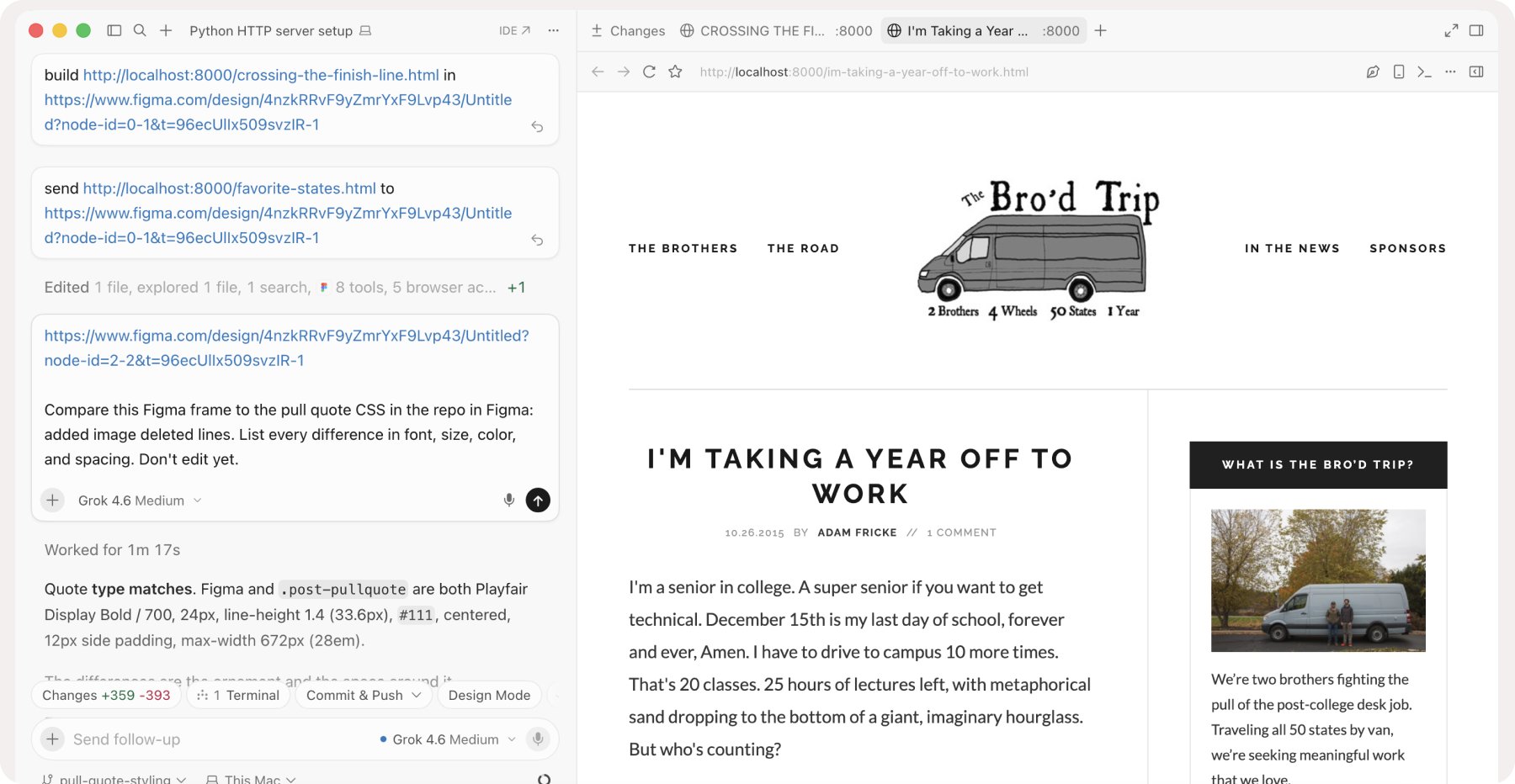Open the Changes +359 -393 chip

[x=106, y=695]
